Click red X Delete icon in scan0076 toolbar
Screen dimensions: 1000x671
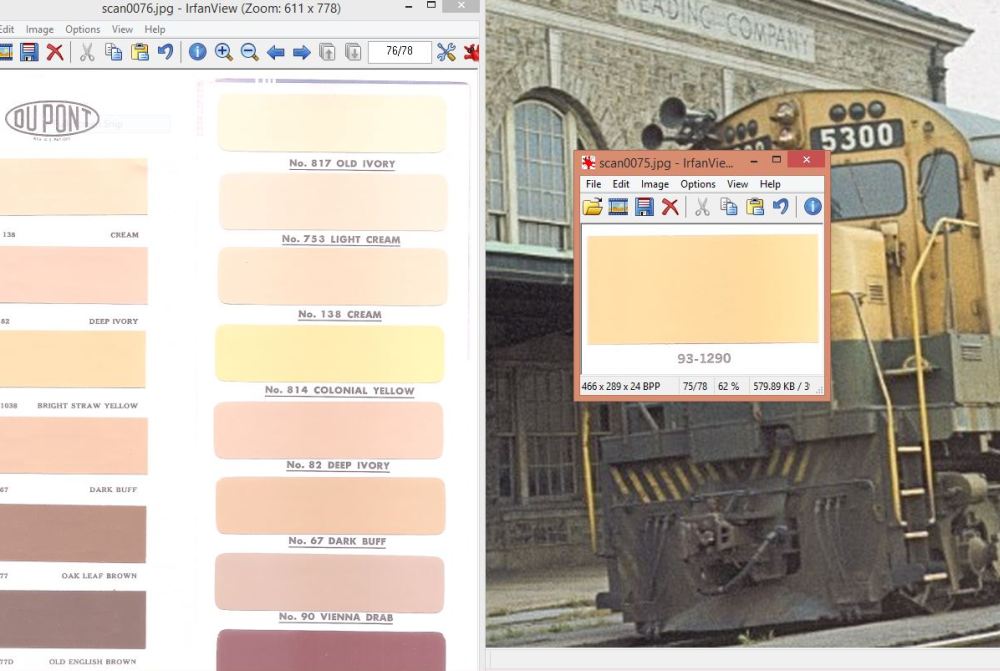55,52
